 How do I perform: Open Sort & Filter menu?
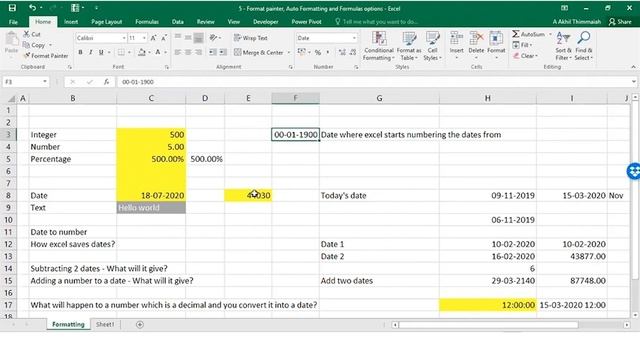point(563,46)
